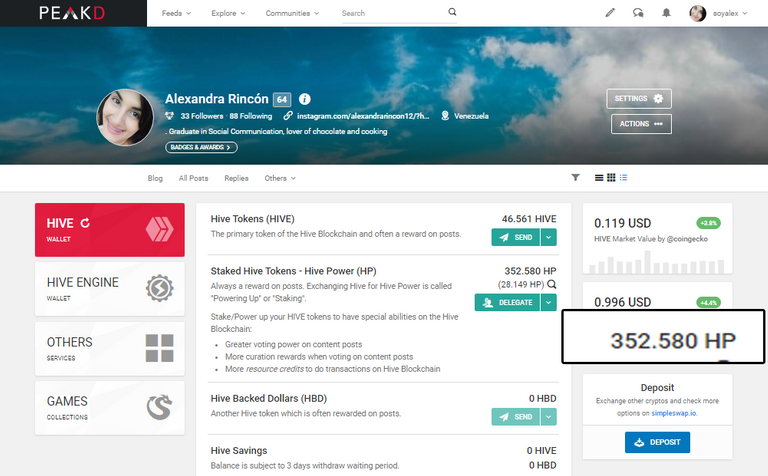Screen dimensions: 768x476
Task: Switch to the Blog tab
Action: [155, 178]
